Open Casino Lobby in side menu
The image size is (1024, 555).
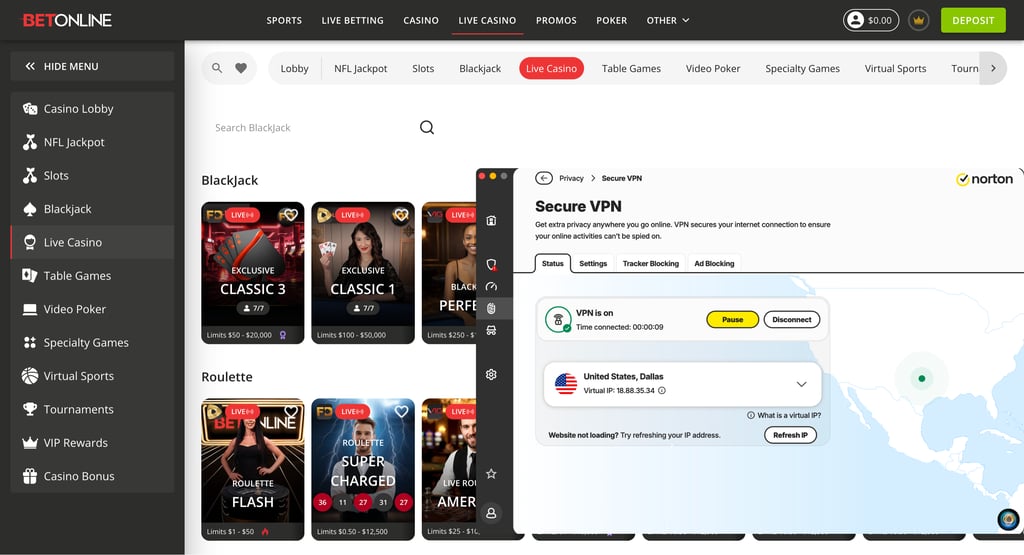click(x=93, y=108)
